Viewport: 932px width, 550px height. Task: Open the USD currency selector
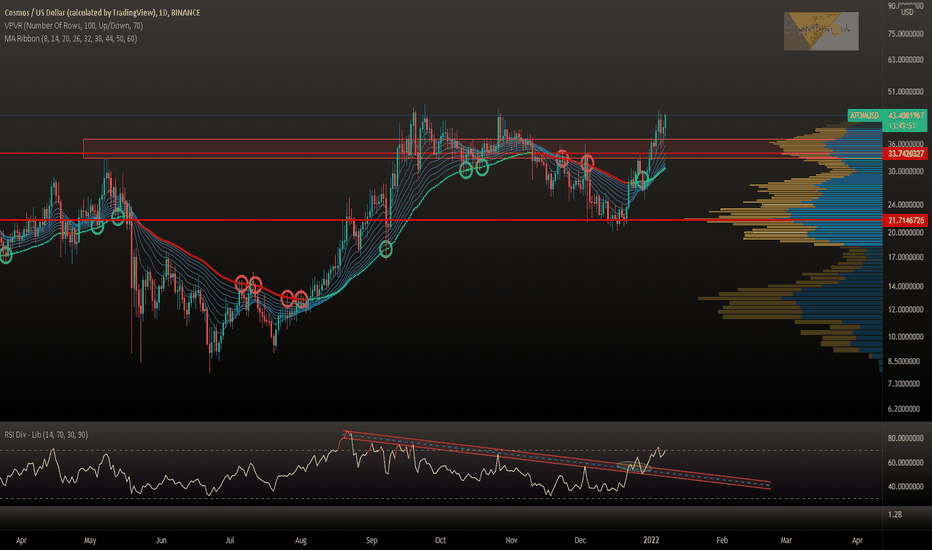coord(907,12)
